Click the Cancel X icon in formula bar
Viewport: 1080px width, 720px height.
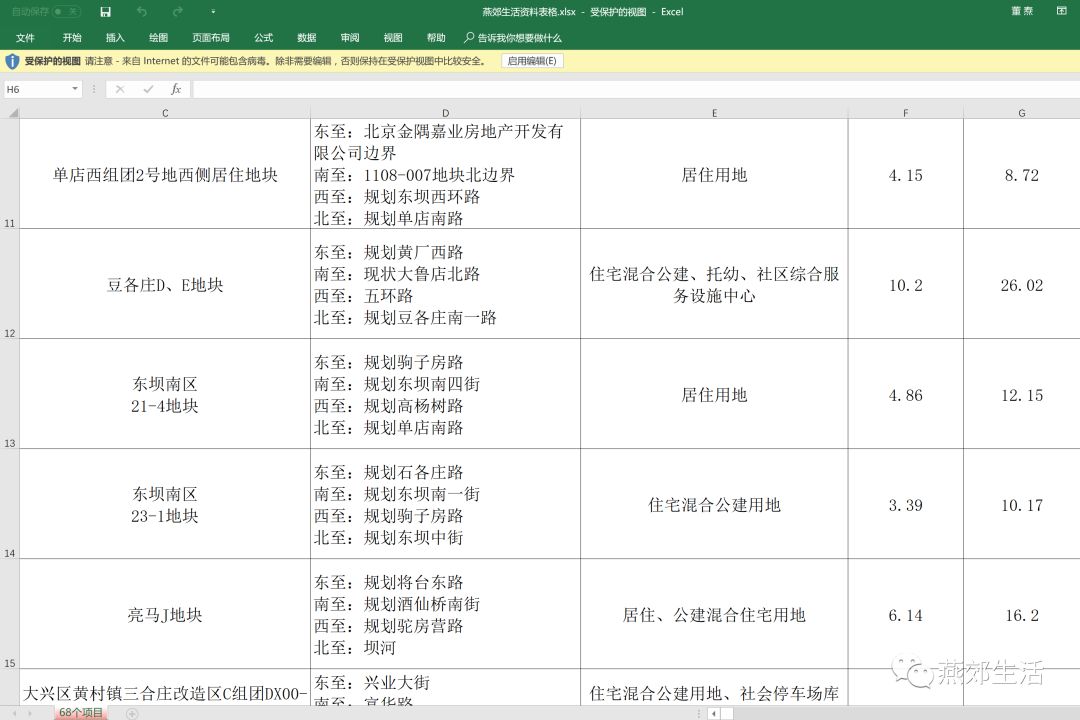[x=120, y=89]
